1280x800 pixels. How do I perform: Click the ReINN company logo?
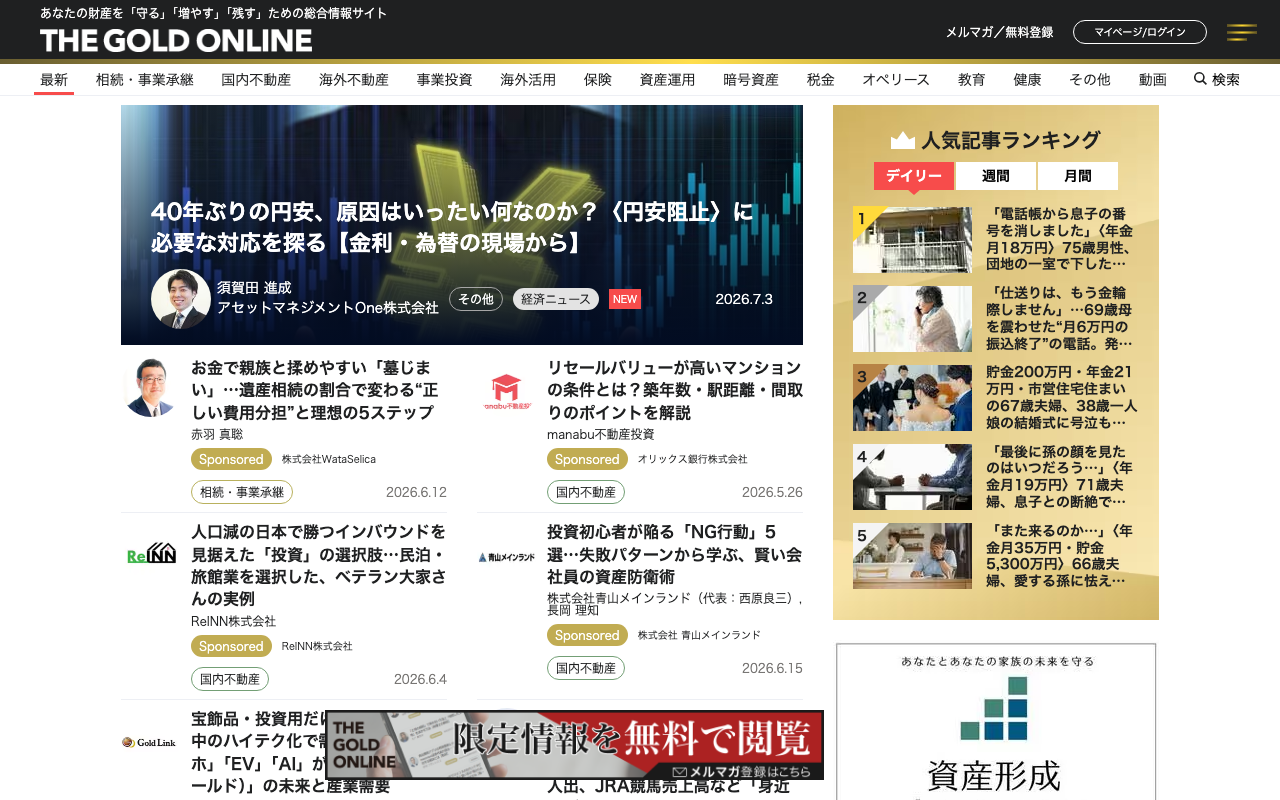[x=151, y=553]
